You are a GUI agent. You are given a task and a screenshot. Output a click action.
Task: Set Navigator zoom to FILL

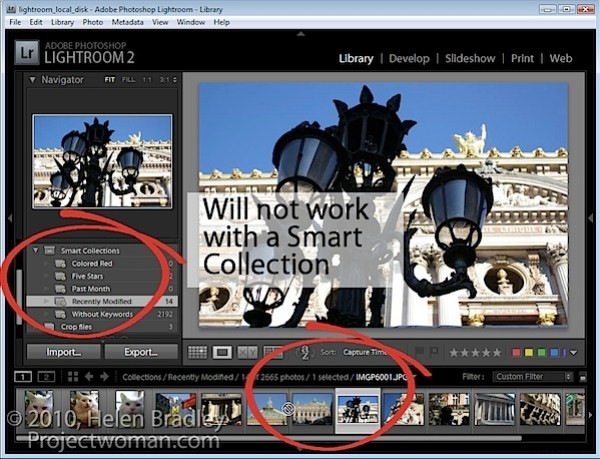pos(128,80)
